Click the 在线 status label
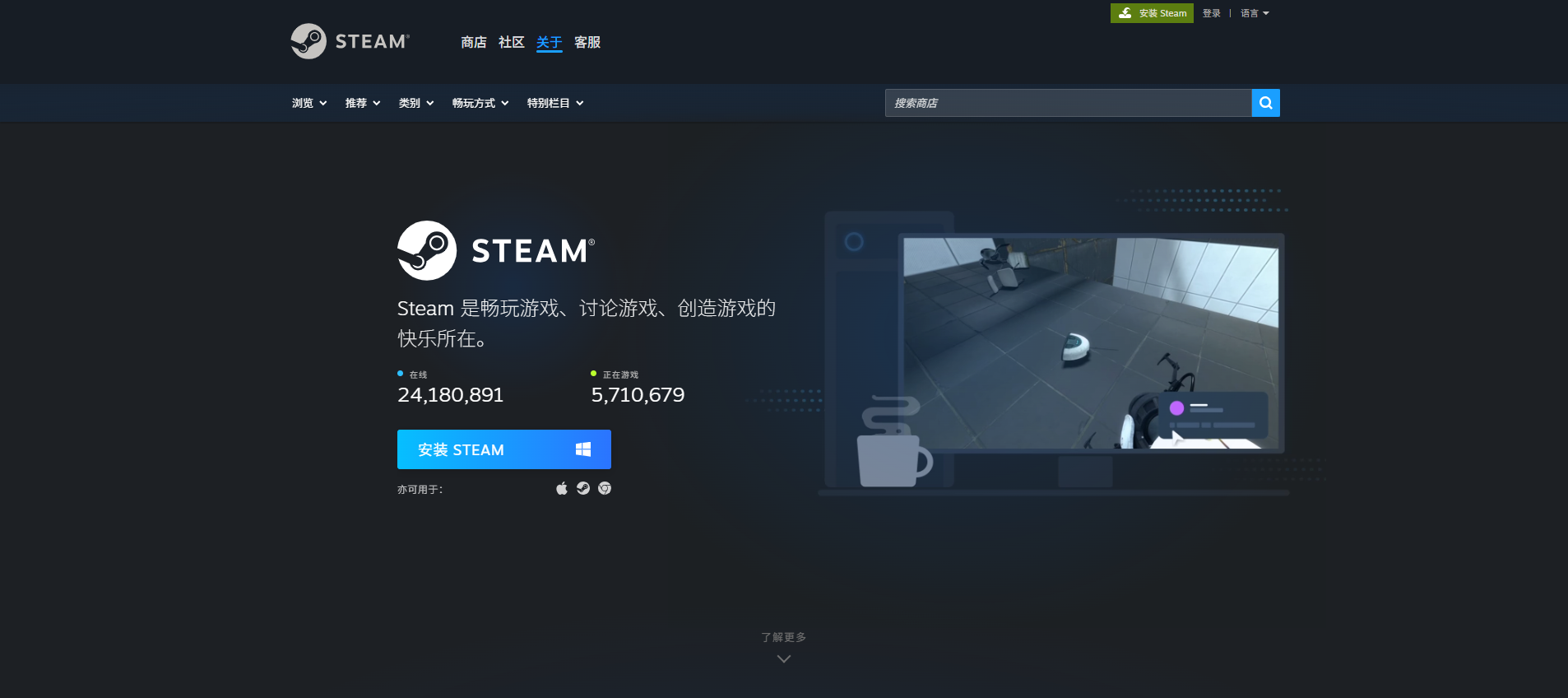This screenshot has width=1568, height=698. coord(418,375)
